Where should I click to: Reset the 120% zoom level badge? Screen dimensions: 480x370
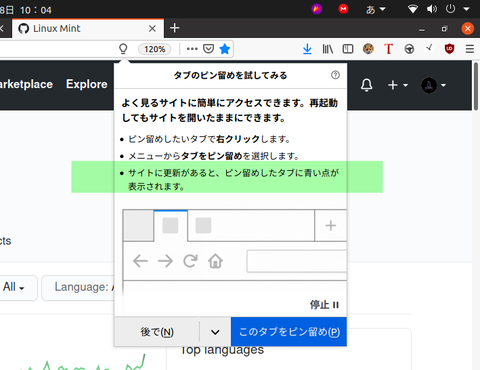154,49
